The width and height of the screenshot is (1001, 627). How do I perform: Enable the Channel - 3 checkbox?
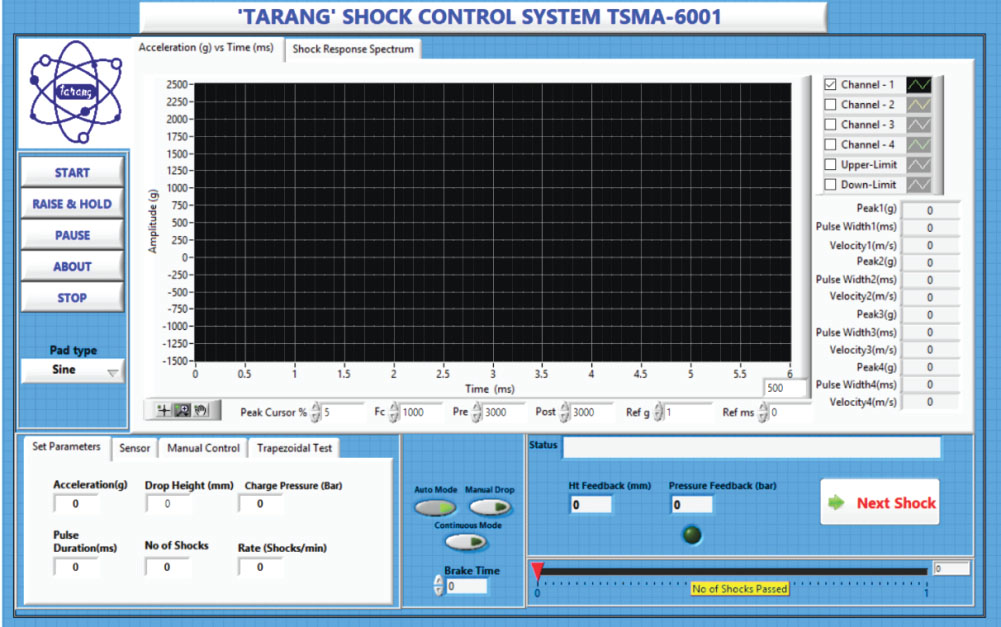[x=831, y=125]
